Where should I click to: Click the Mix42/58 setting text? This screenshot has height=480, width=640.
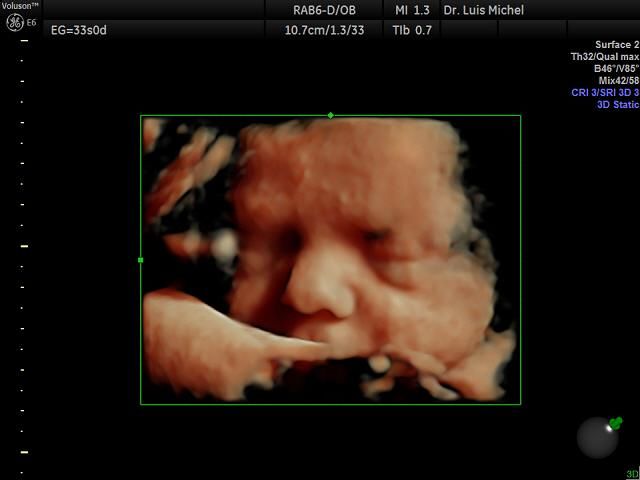coord(617,80)
